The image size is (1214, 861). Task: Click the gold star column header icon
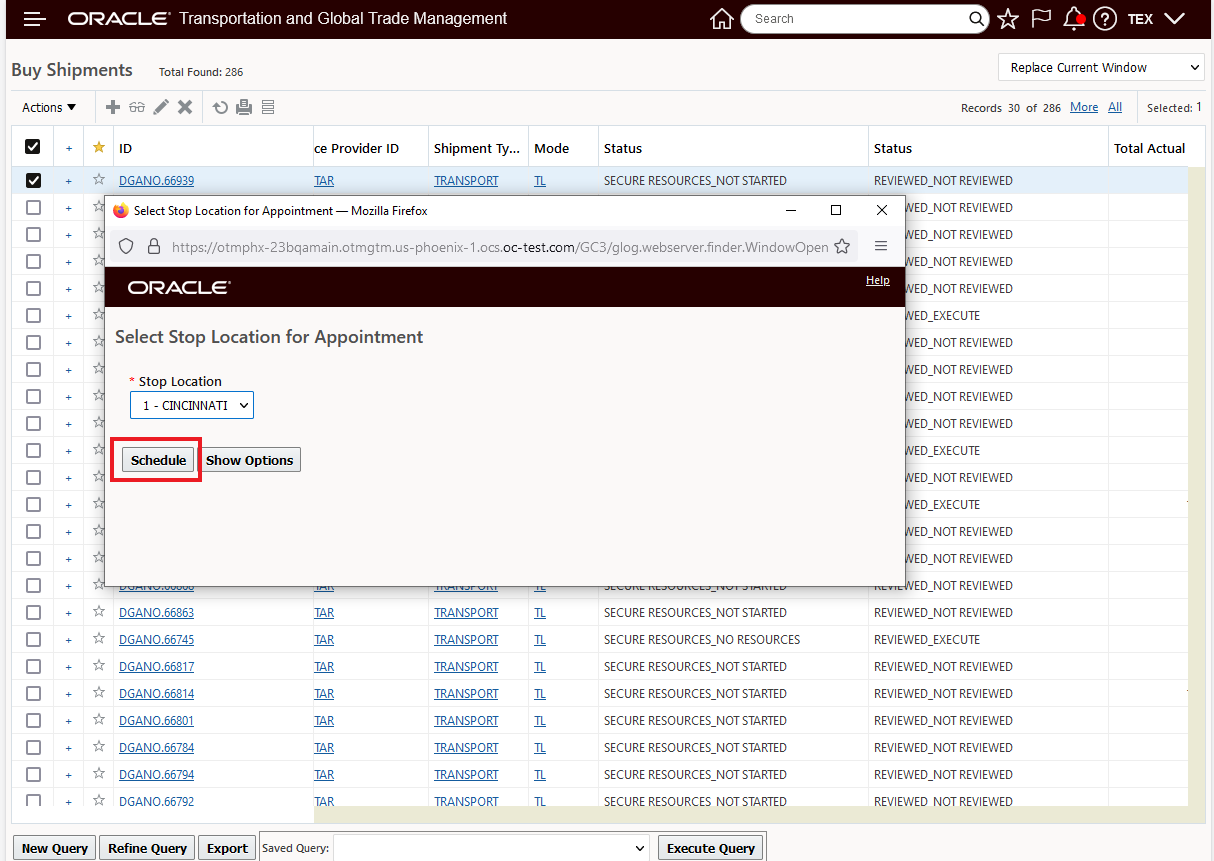point(98,147)
